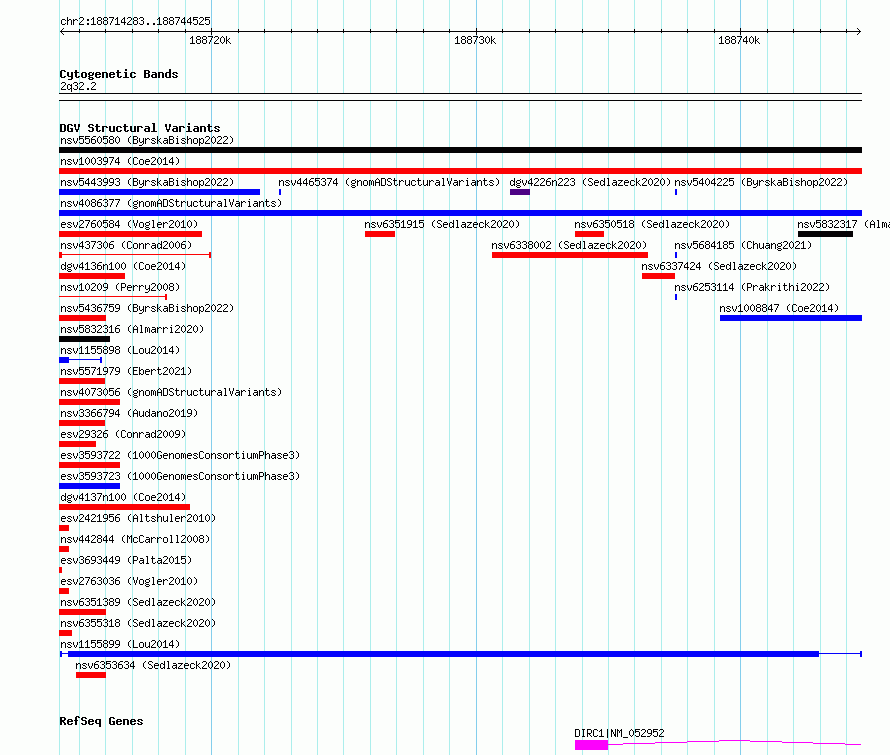The image size is (890, 755).
Task: Select nsv5436759 (ByrskaBishop2022) label
Action: pyautogui.click(x=147, y=308)
